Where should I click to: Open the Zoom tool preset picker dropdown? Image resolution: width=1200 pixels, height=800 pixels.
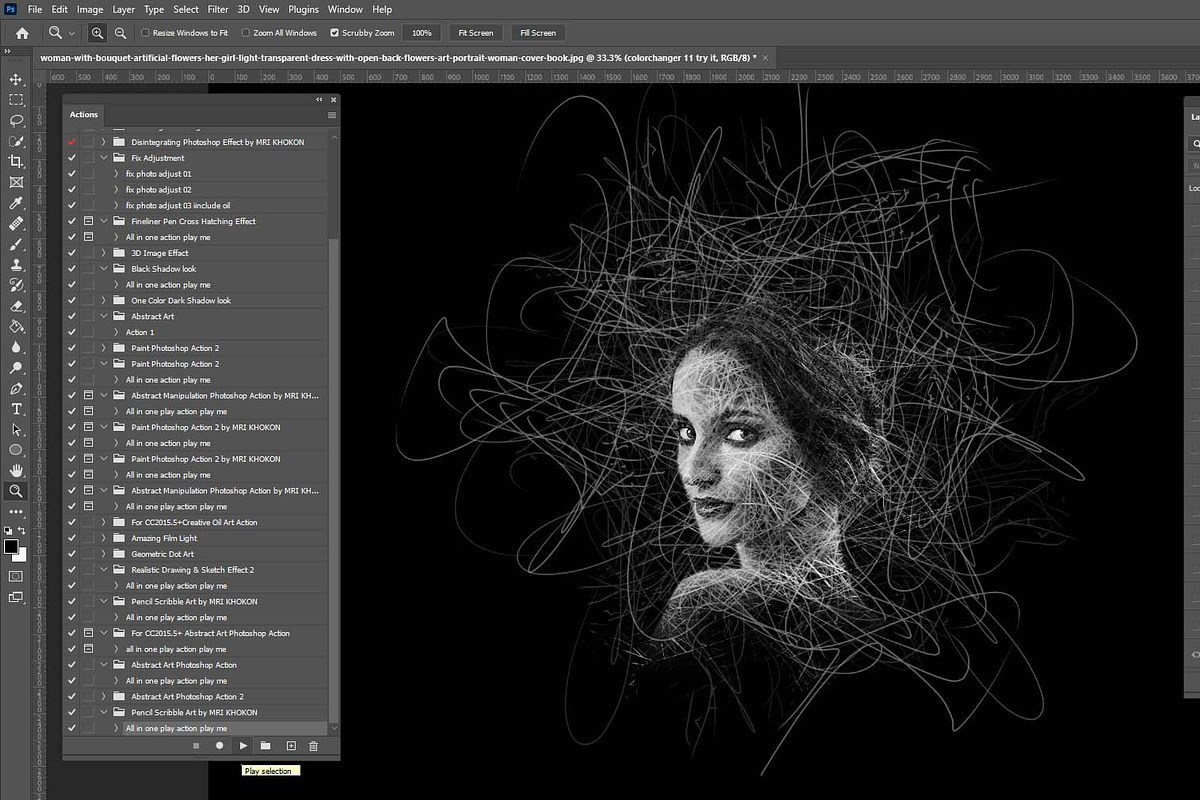point(72,33)
